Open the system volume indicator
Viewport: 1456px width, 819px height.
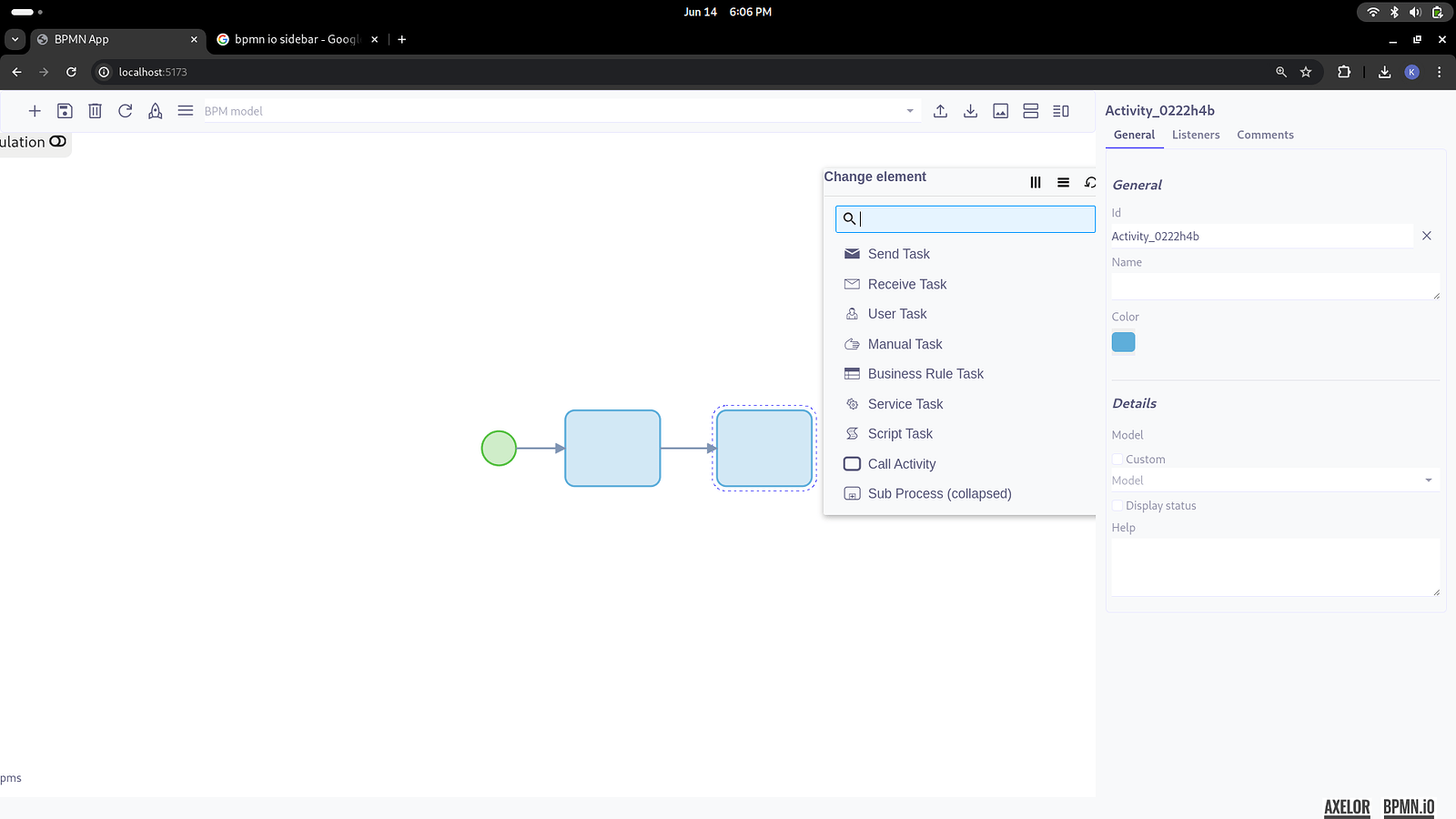point(1415,12)
